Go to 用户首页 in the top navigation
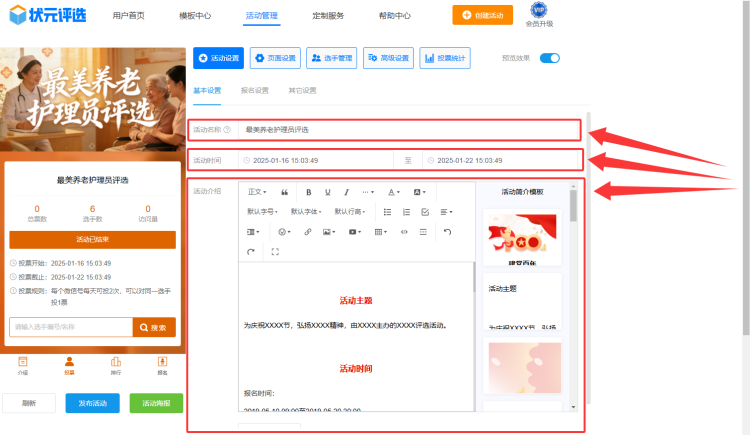750x435 pixels. coord(129,15)
